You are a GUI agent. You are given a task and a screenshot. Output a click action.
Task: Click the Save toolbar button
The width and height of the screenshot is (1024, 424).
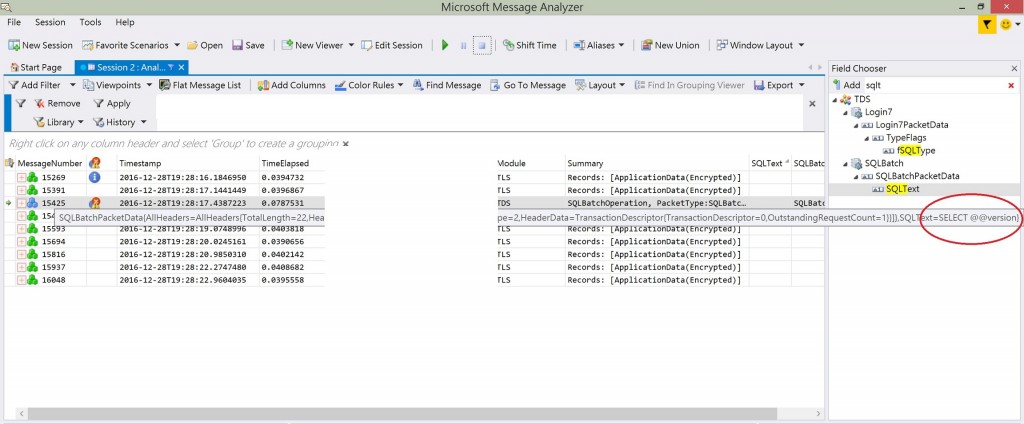click(248, 45)
